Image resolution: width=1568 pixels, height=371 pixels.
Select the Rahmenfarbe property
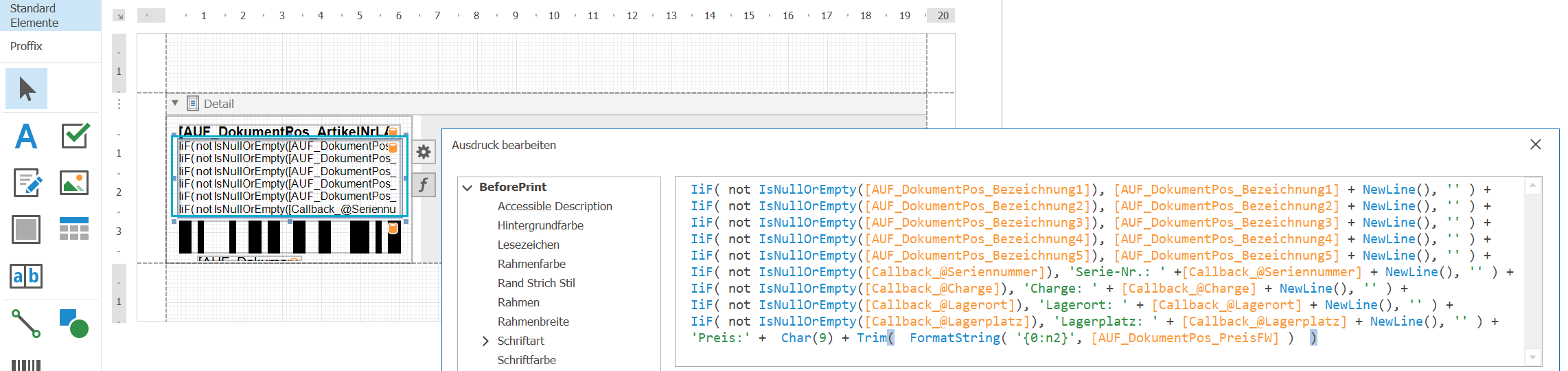click(531, 264)
